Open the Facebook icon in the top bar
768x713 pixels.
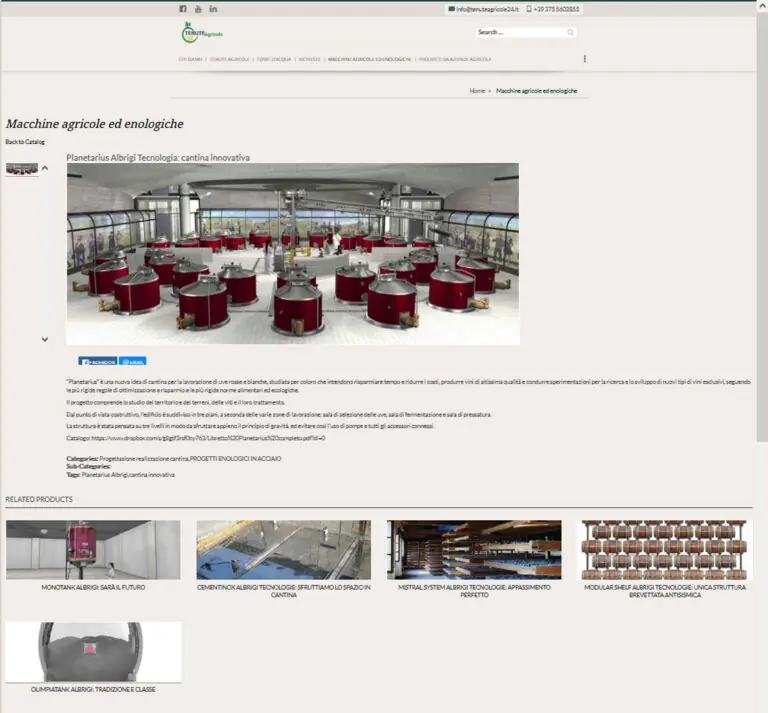[183, 9]
